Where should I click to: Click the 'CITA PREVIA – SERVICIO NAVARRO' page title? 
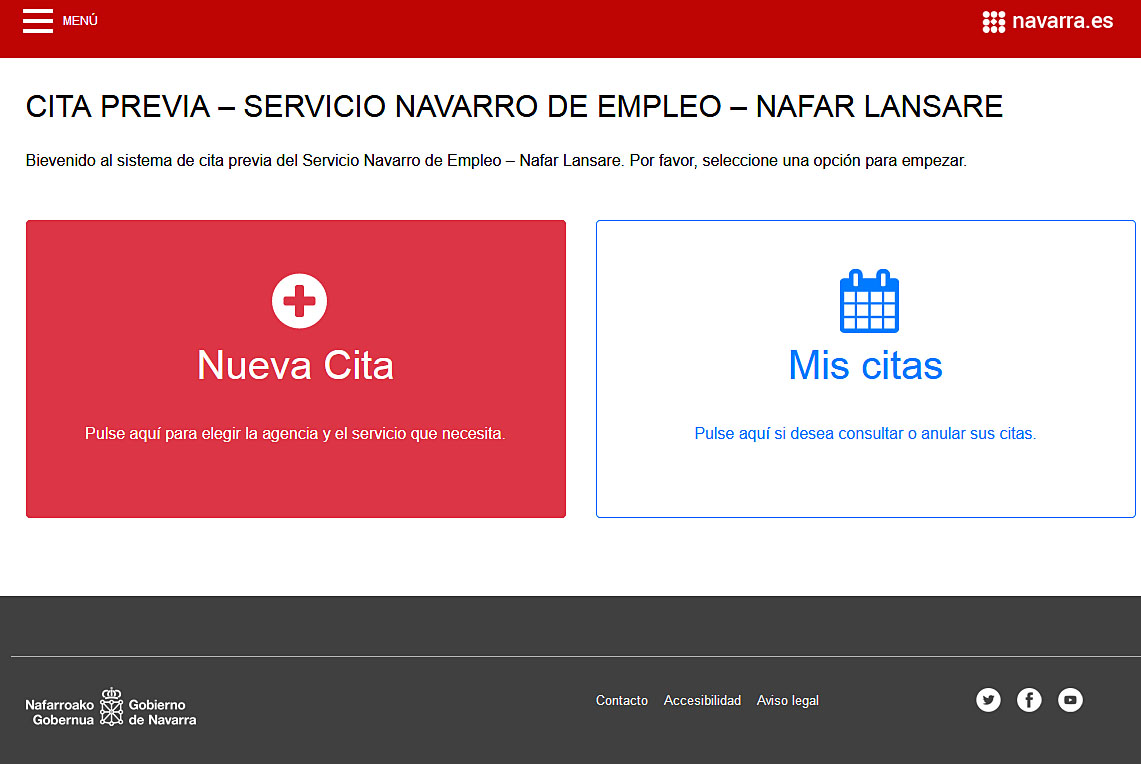coord(514,107)
